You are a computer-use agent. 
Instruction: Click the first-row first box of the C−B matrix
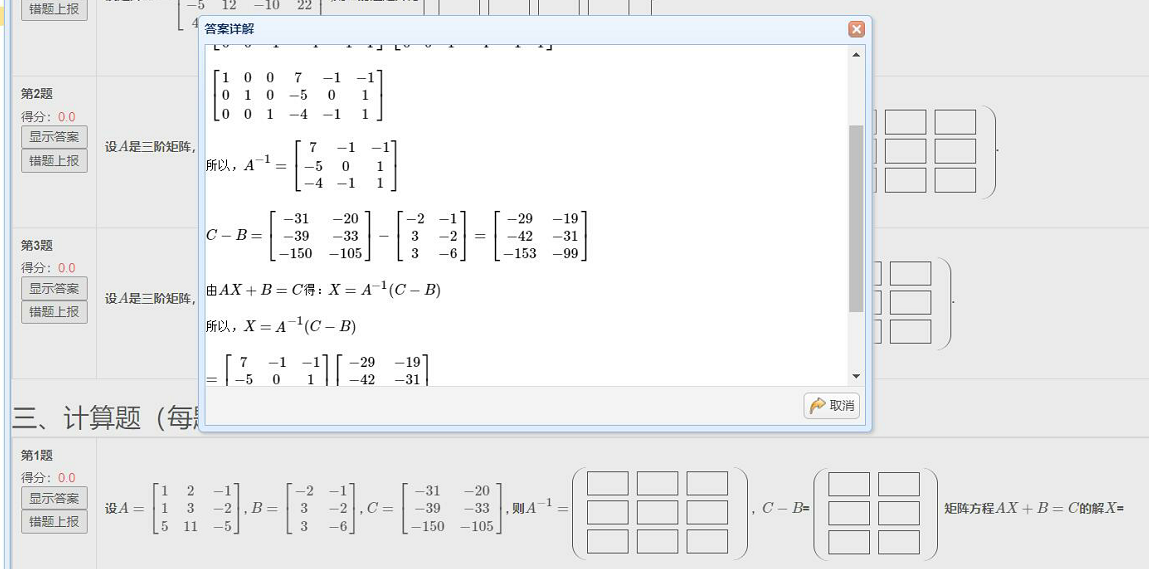[849, 484]
